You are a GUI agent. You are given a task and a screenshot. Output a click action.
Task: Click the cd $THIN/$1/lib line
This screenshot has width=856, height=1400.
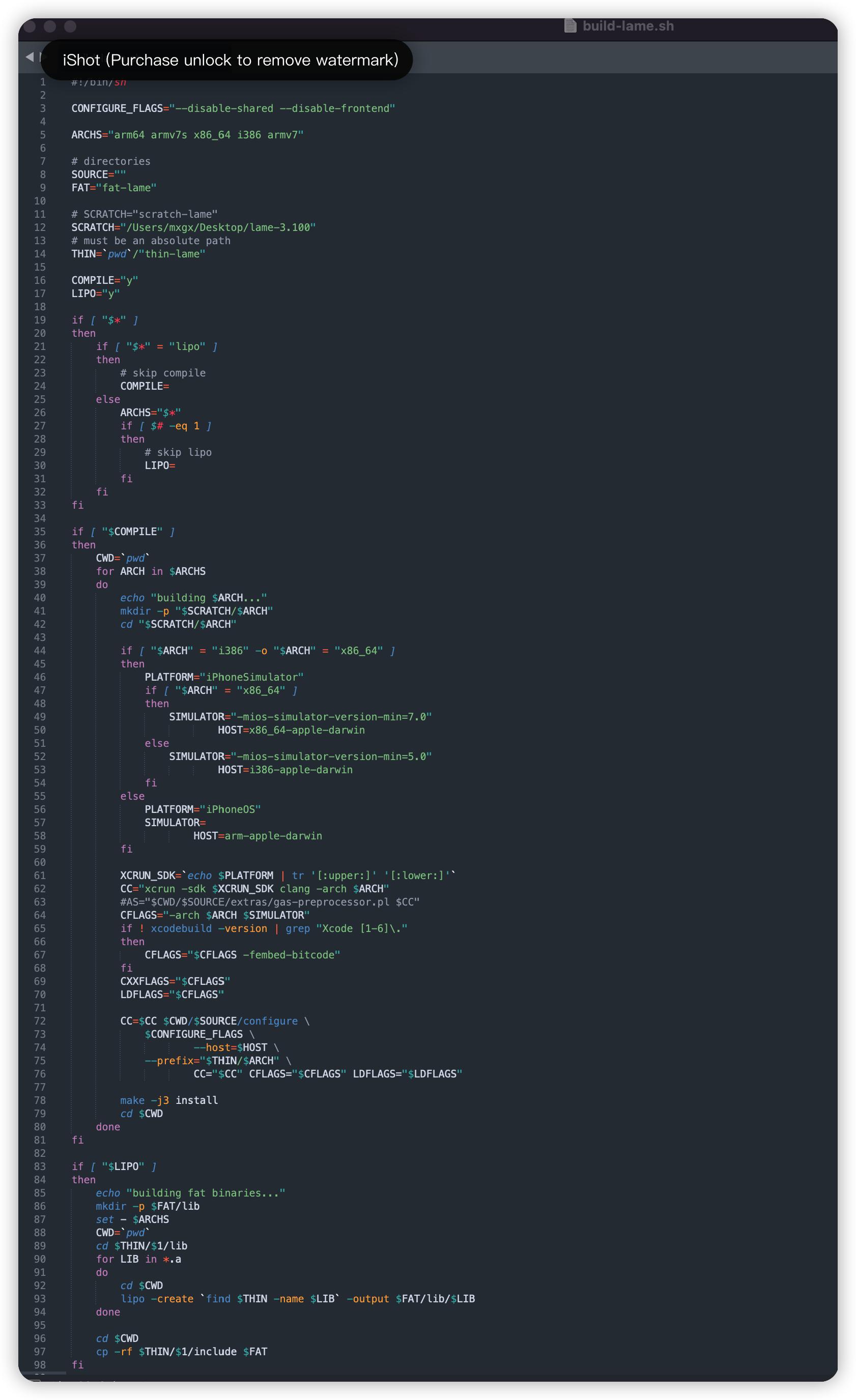(x=141, y=1245)
